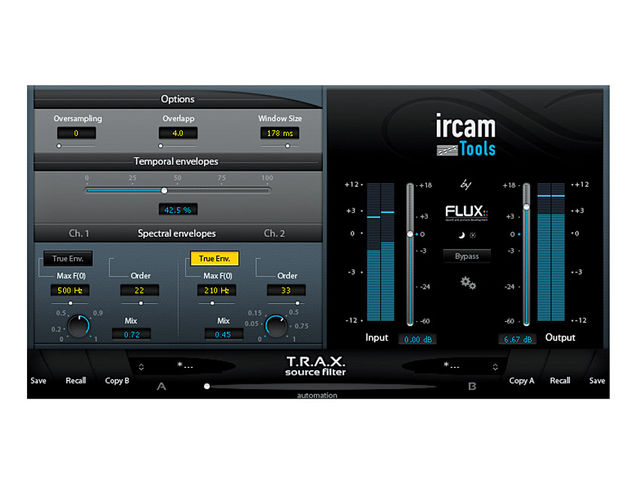Click Ch. 1 Mix knob
The width and height of the screenshot is (640, 480).
78,326
